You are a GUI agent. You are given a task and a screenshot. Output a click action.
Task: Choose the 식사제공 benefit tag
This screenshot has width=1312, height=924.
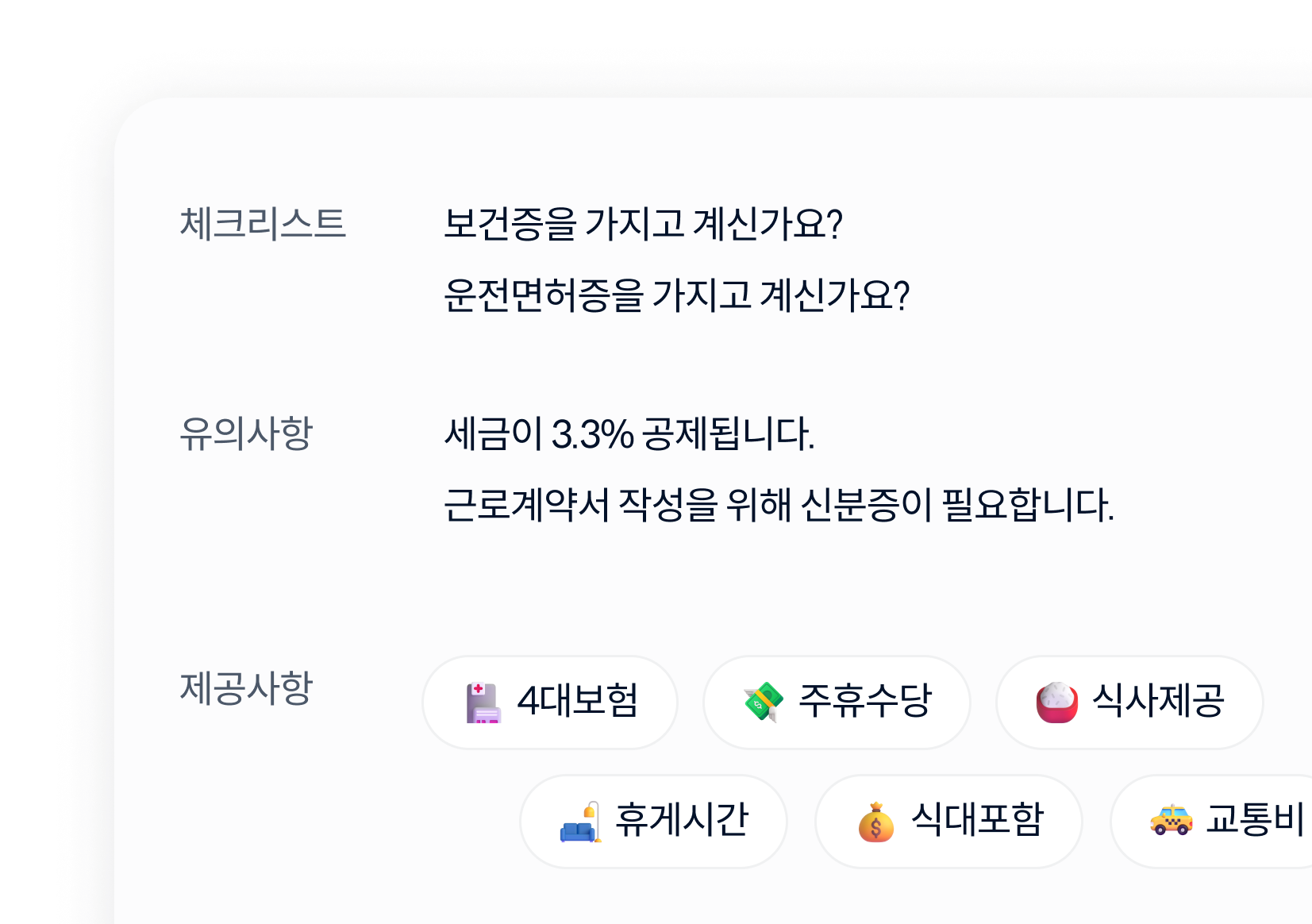(1129, 703)
